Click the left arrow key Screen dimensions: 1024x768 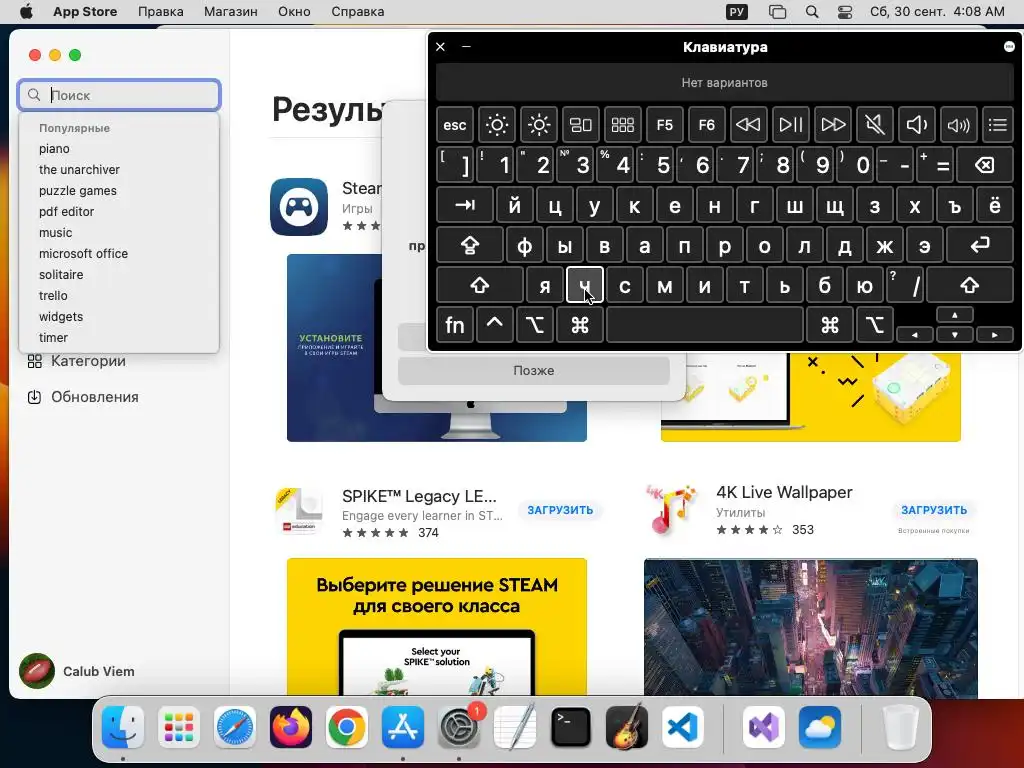[914, 335]
